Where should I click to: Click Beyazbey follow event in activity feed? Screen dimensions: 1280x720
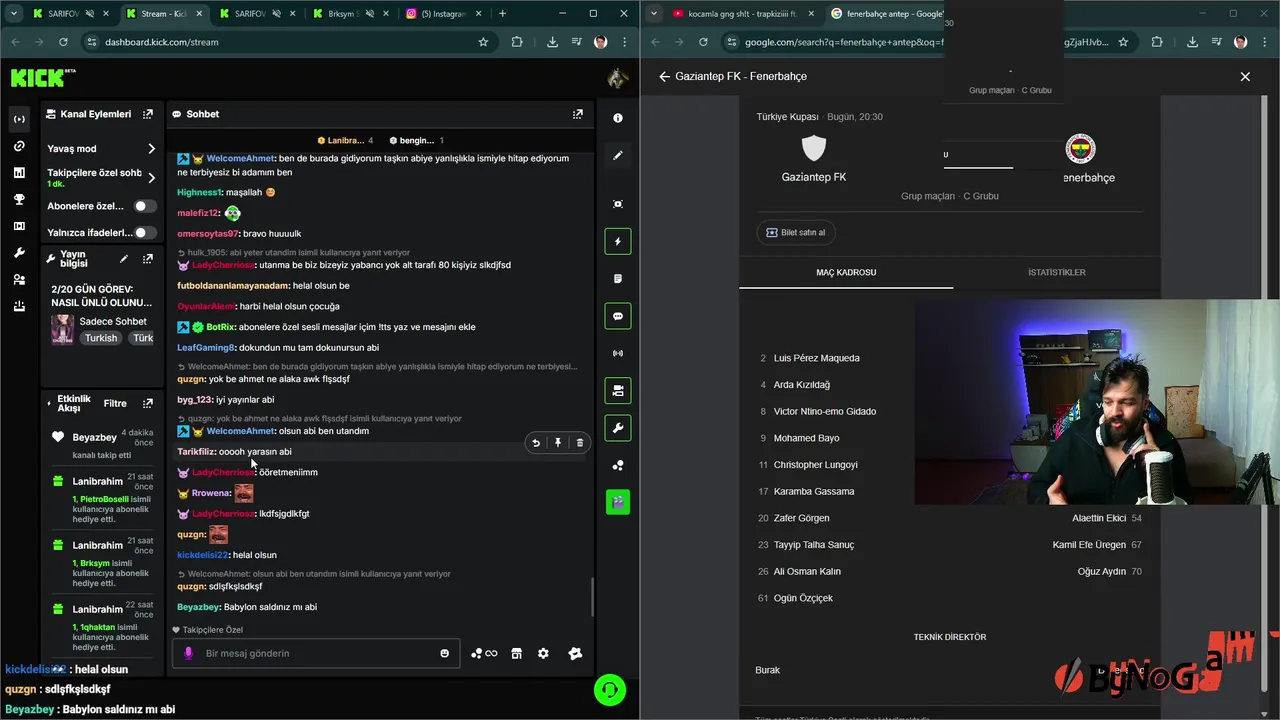tap(104, 446)
